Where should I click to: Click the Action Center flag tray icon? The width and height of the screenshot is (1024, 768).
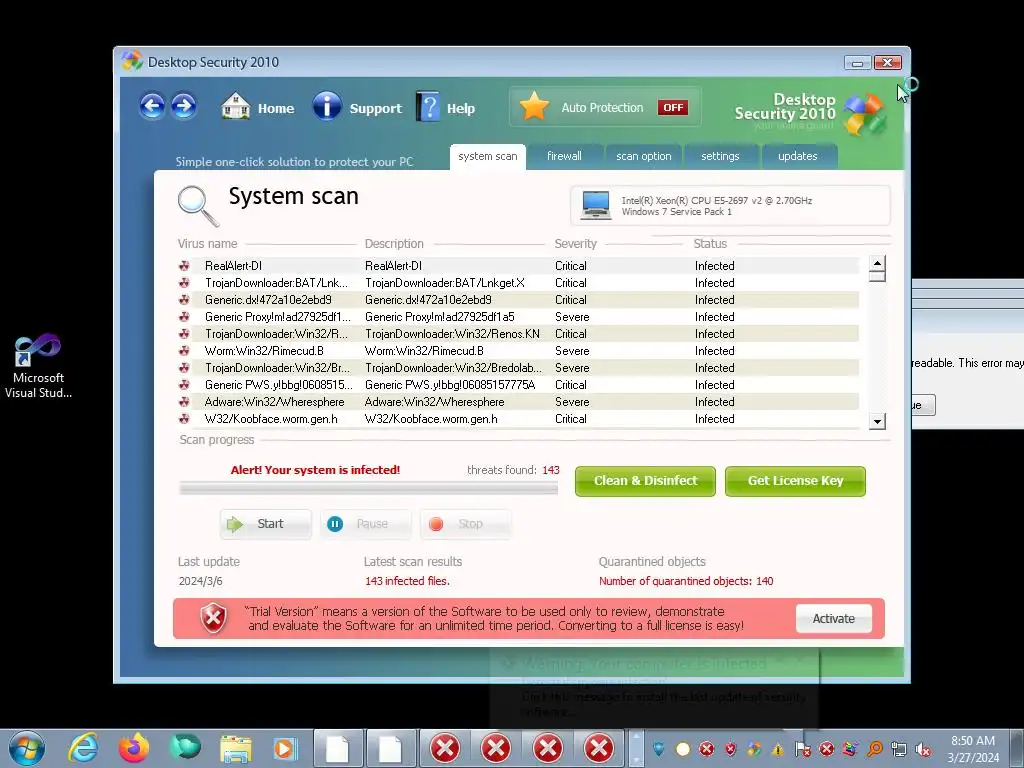[x=802, y=749]
